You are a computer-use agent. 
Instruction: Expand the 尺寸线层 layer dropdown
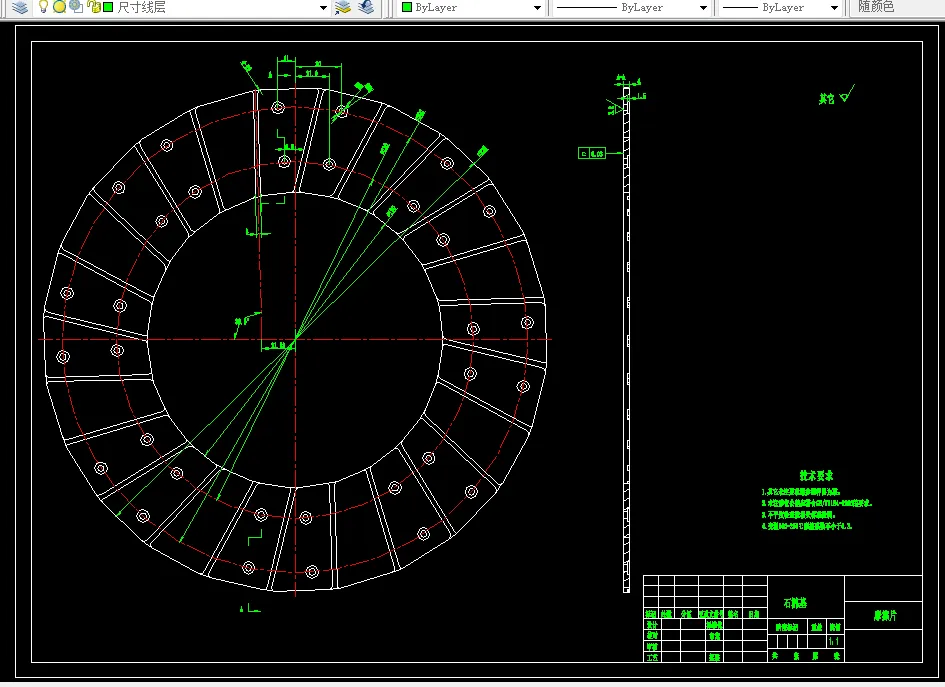point(323,7)
